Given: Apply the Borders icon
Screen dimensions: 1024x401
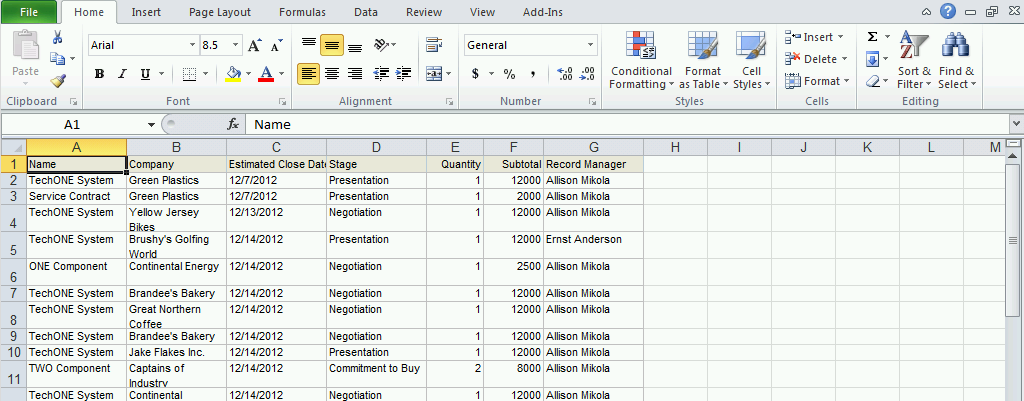Looking at the screenshot, I should point(189,74).
